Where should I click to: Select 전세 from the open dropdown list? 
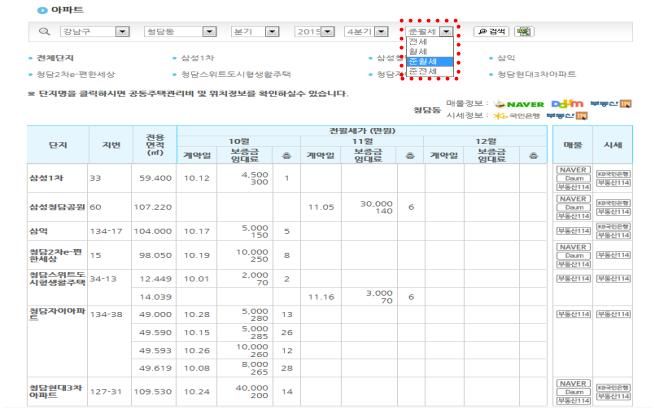[419, 42]
